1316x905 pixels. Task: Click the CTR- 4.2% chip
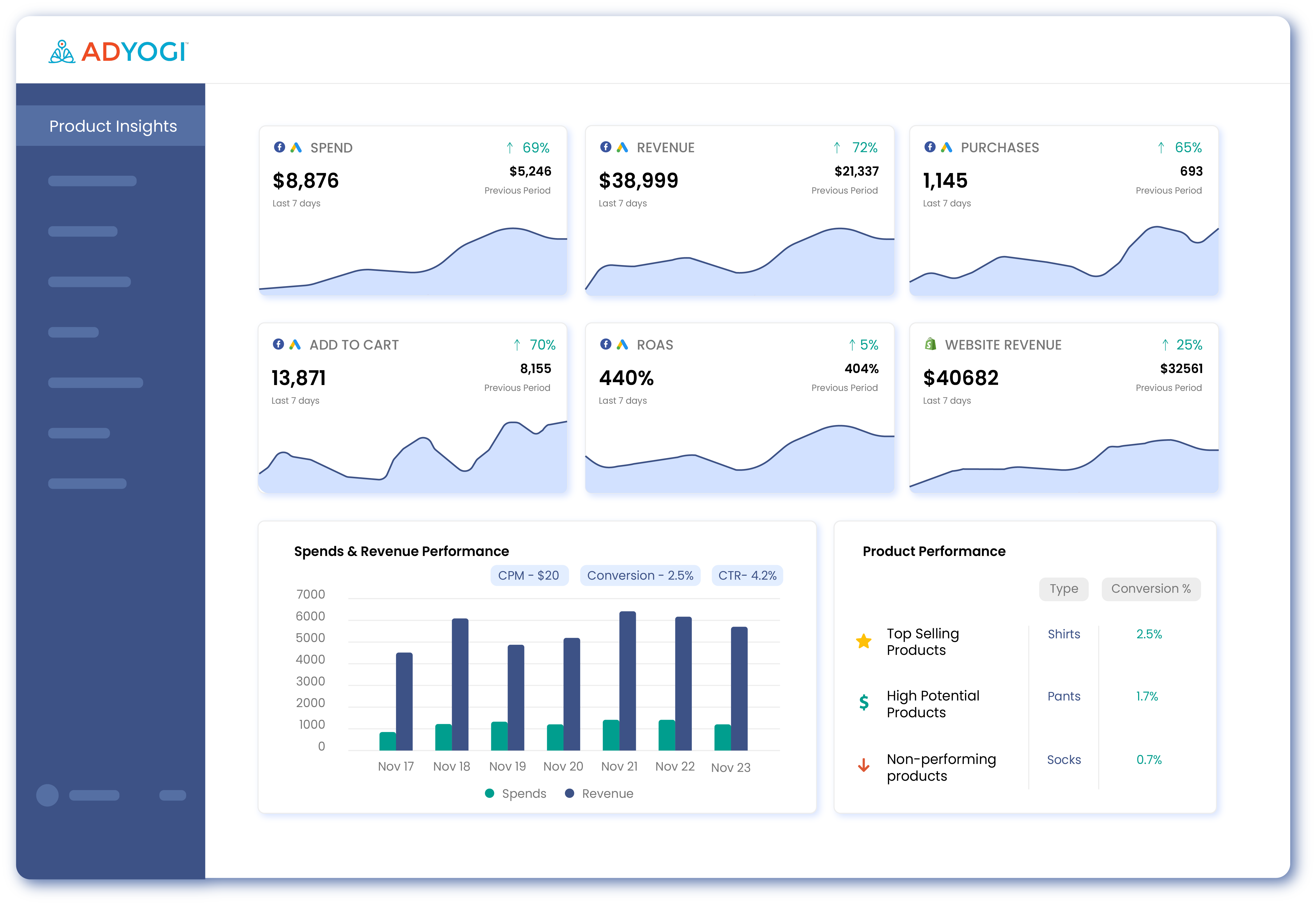747,575
